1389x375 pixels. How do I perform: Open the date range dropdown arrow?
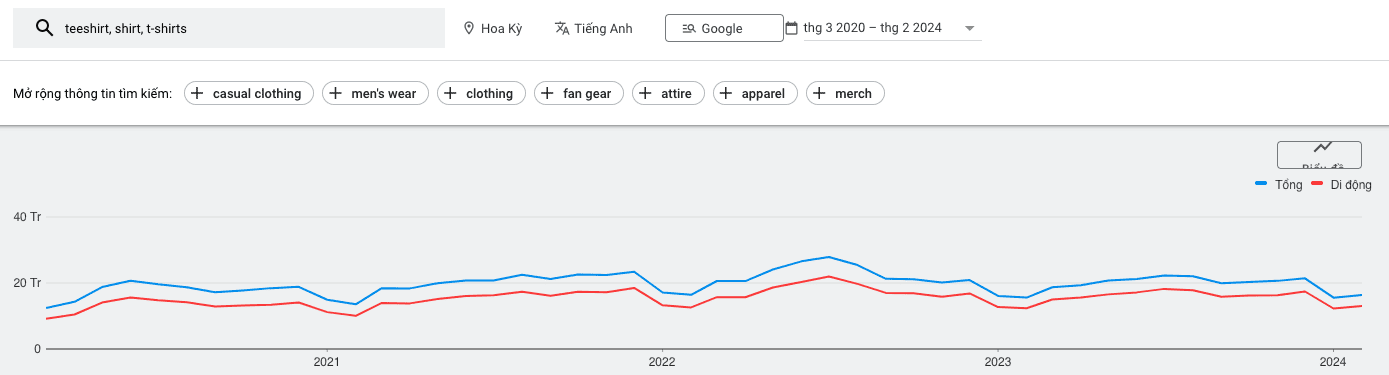click(969, 28)
